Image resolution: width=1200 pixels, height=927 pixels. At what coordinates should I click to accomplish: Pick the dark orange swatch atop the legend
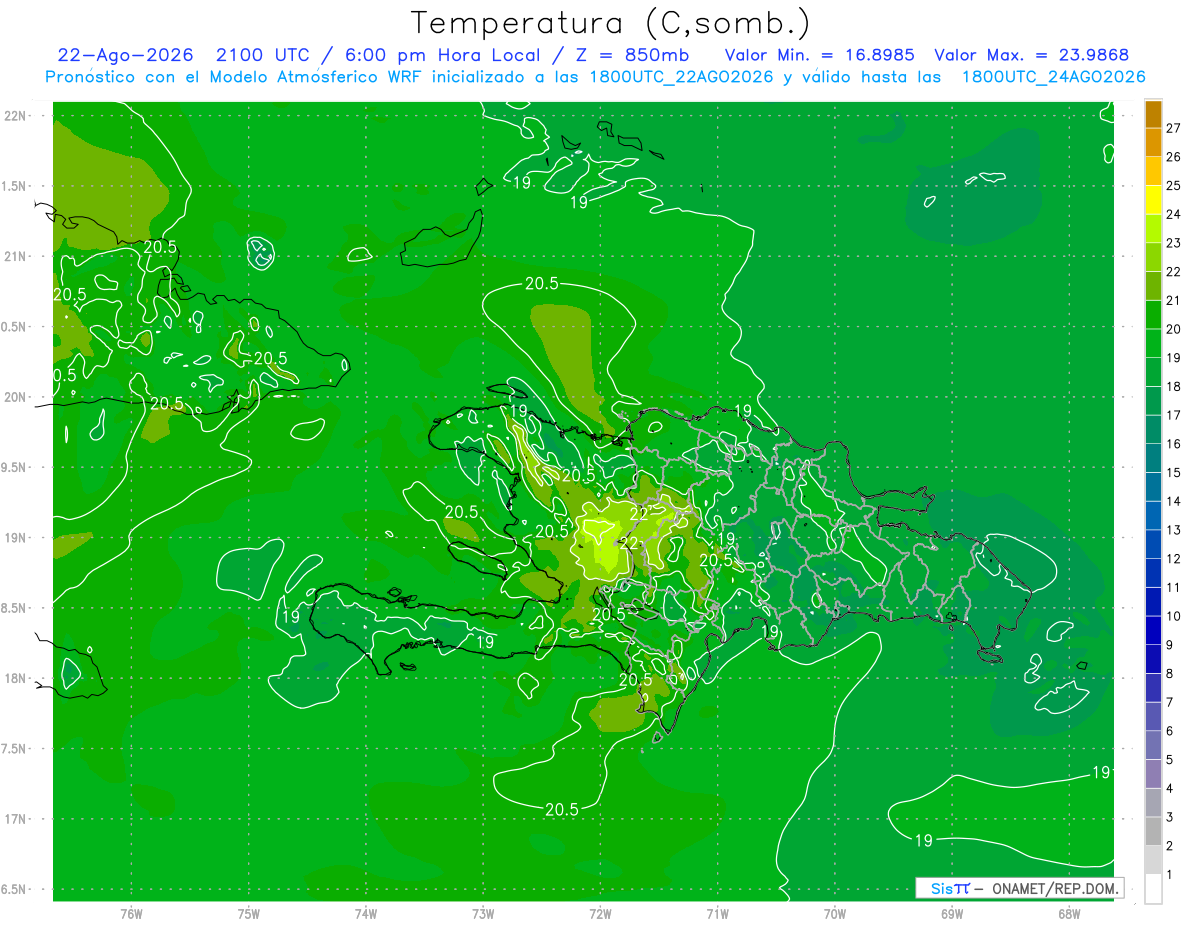(x=1153, y=114)
